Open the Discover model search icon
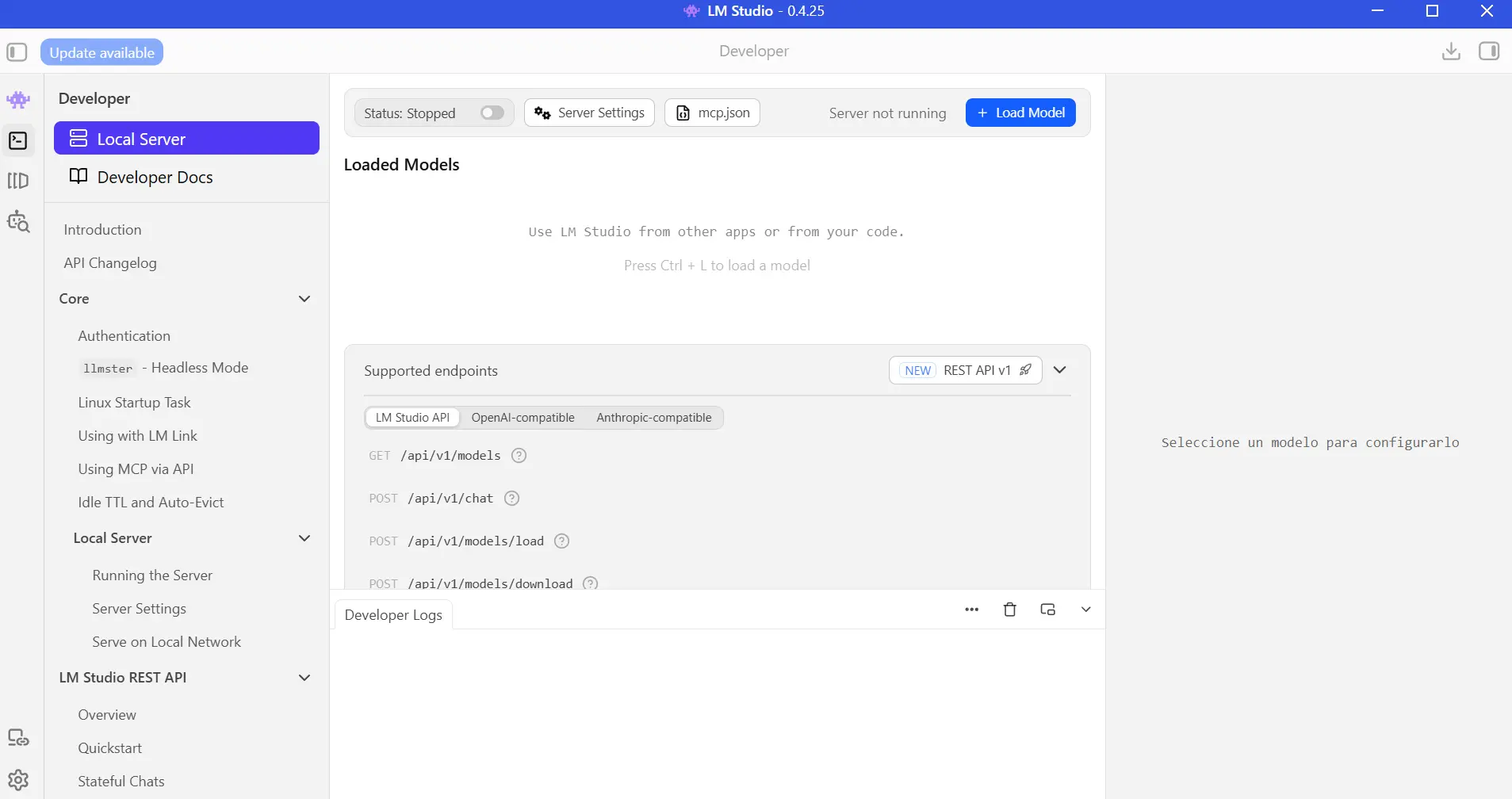1512x799 pixels. click(x=18, y=222)
